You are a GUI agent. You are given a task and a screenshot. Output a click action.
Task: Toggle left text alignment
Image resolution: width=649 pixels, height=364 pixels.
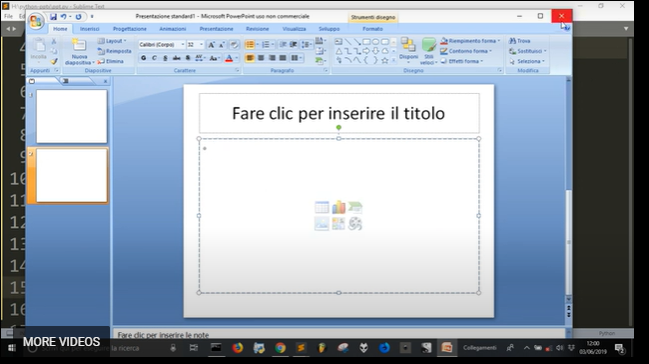pos(250,58)
